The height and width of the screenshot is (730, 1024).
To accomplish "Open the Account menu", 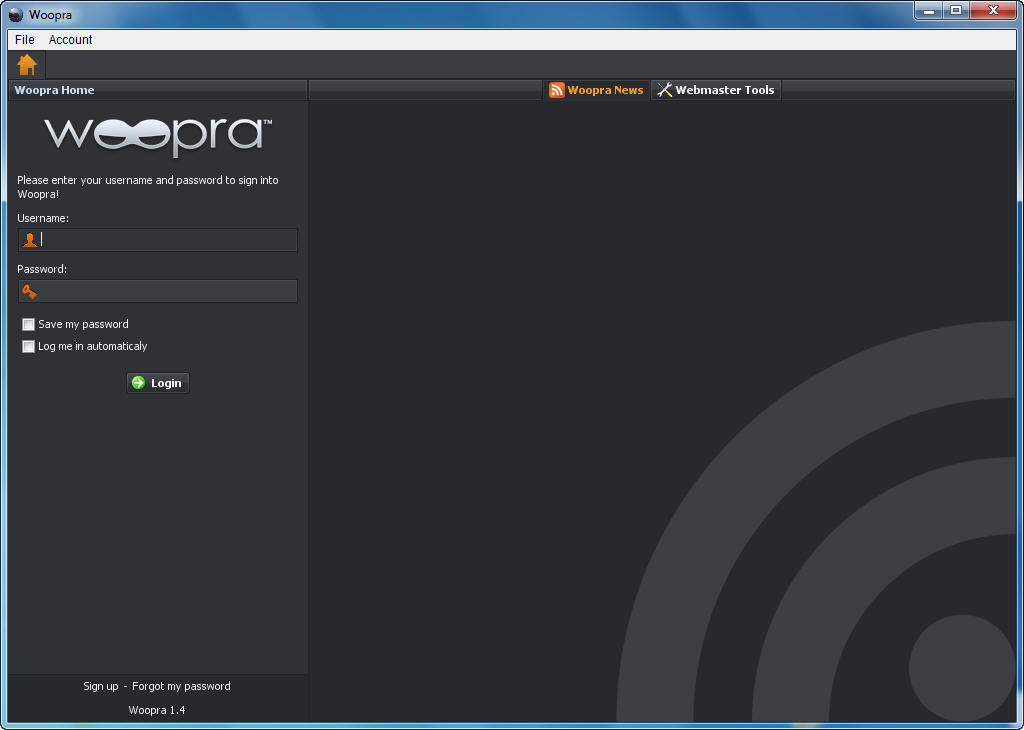I will coord(71,40).
